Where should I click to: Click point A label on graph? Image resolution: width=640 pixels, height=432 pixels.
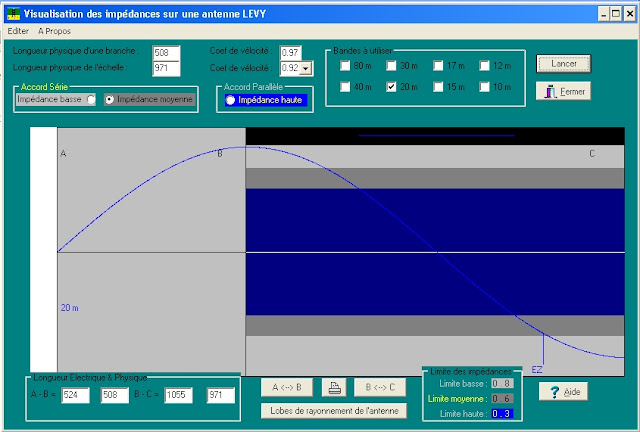63,154
